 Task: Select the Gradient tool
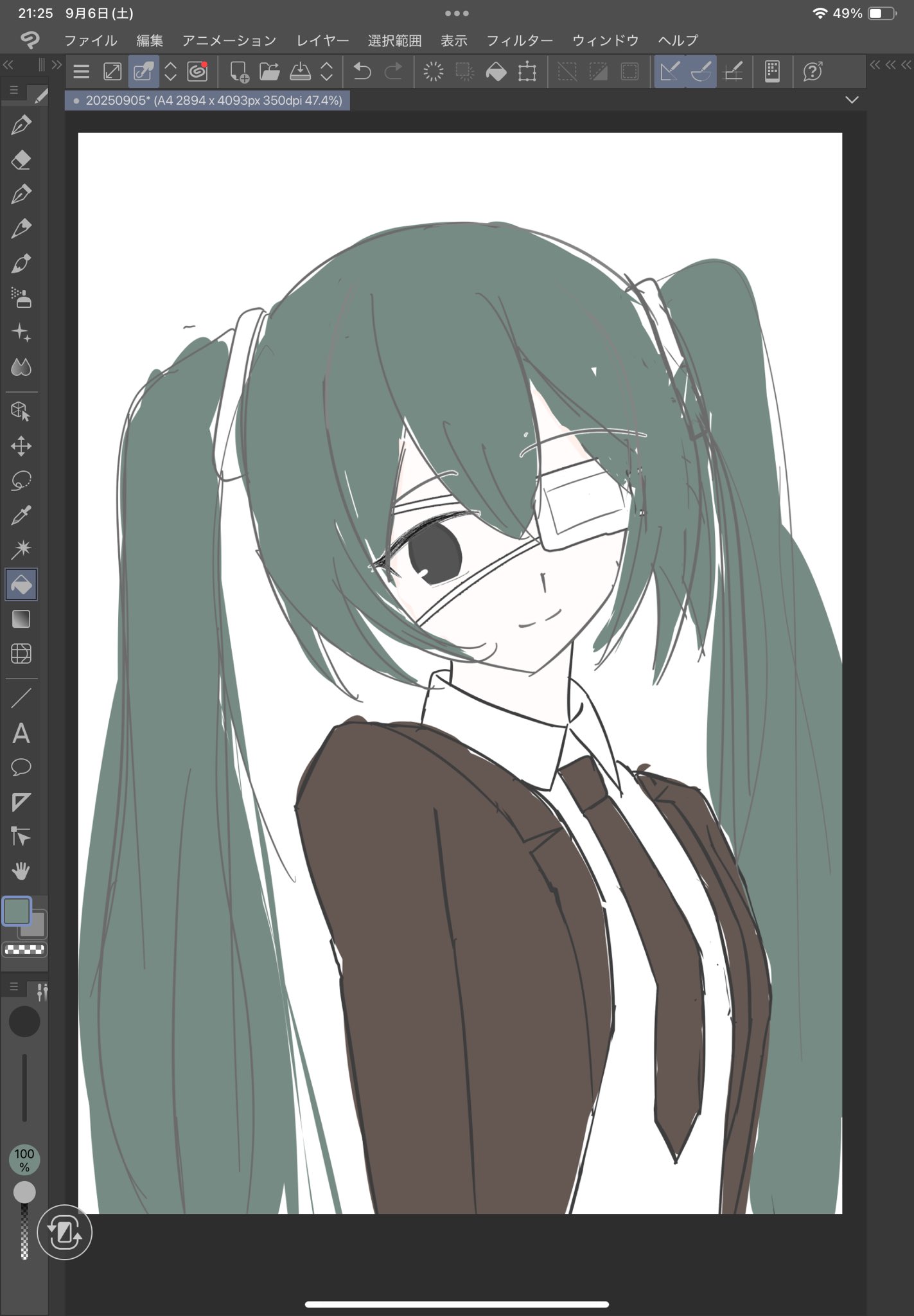[x=21, y=619]
